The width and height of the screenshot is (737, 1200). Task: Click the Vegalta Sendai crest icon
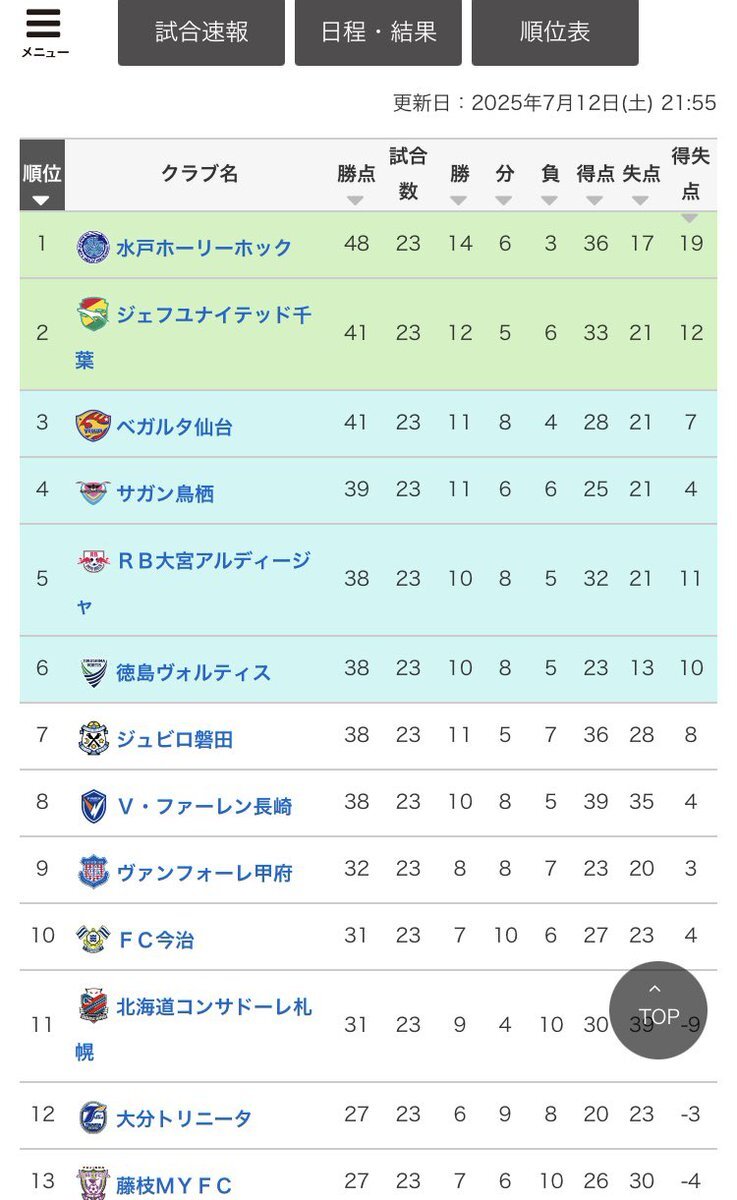pos(93,426)
